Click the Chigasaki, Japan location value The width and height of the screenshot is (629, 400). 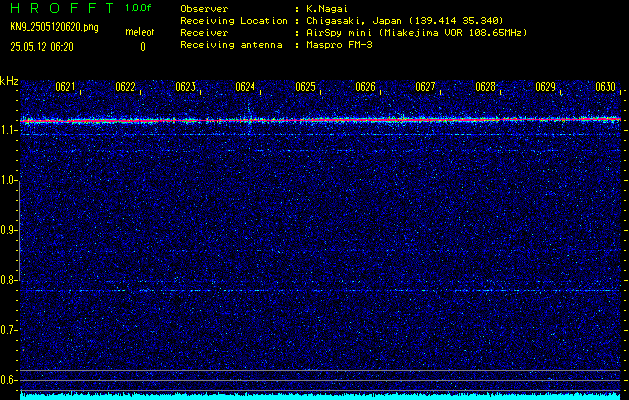tap(405, 20)
